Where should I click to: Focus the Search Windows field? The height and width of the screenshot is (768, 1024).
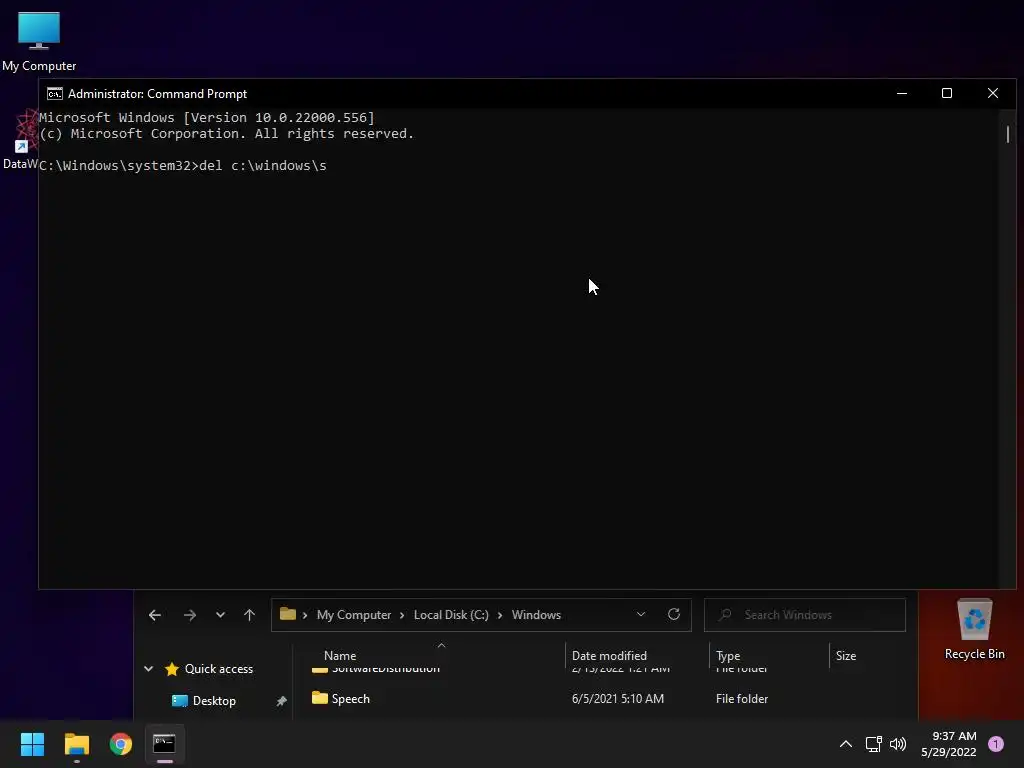(x=805, y=615)
